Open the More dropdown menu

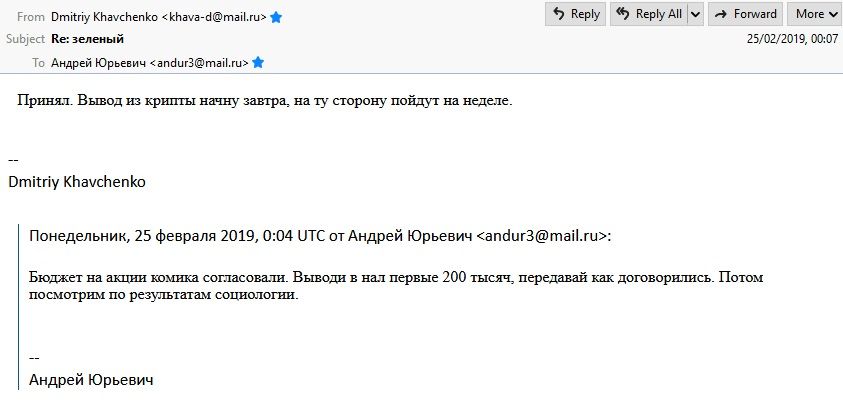tap(815, 14)
